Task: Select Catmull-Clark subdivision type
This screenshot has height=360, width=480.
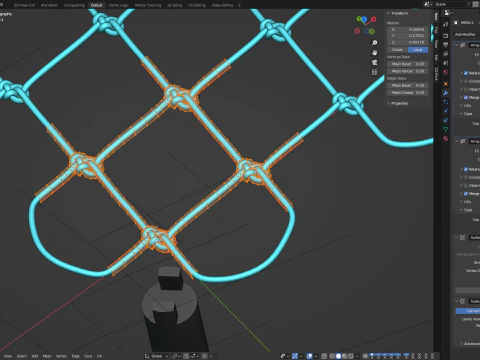Action: [468, 311]
